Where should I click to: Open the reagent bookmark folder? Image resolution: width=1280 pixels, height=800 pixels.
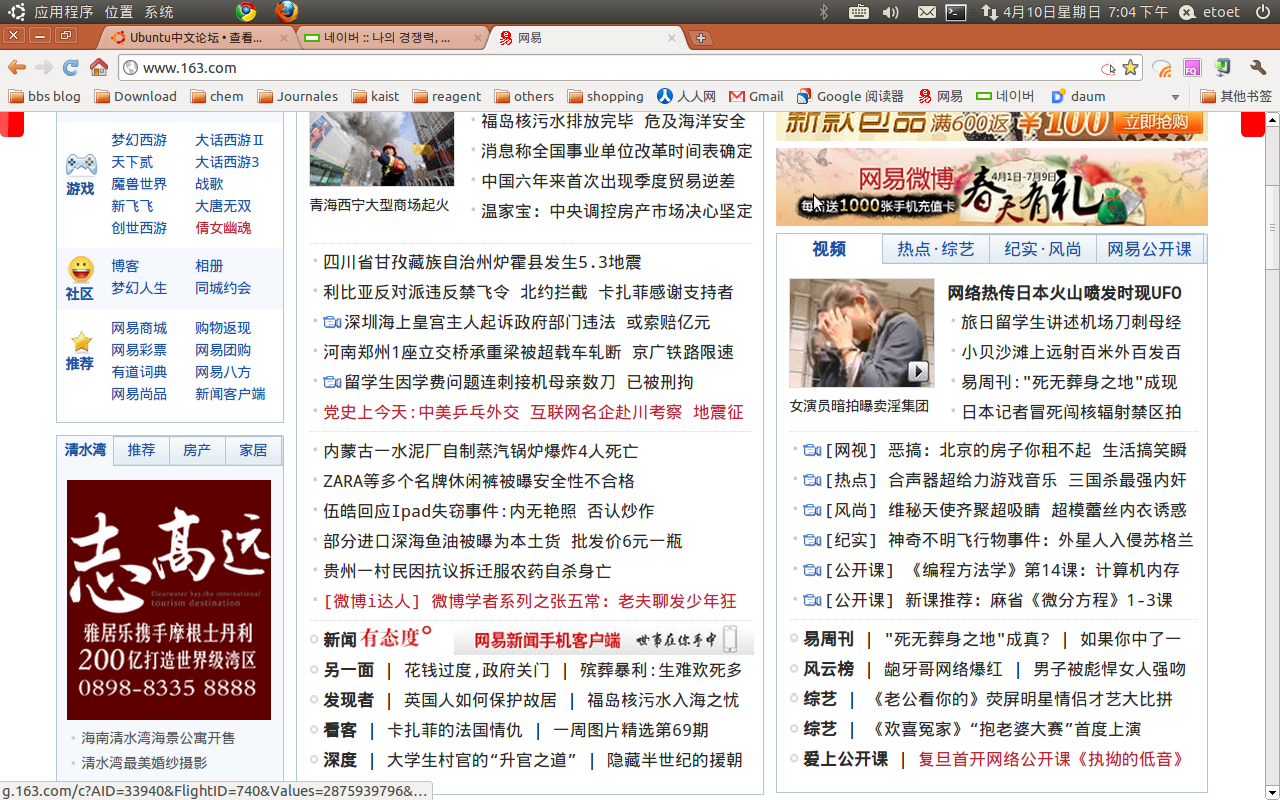point(447,96)
